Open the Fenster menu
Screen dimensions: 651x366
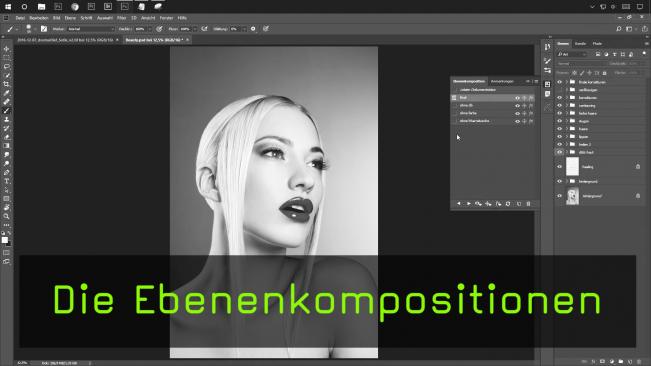click(x=166, y=18)
